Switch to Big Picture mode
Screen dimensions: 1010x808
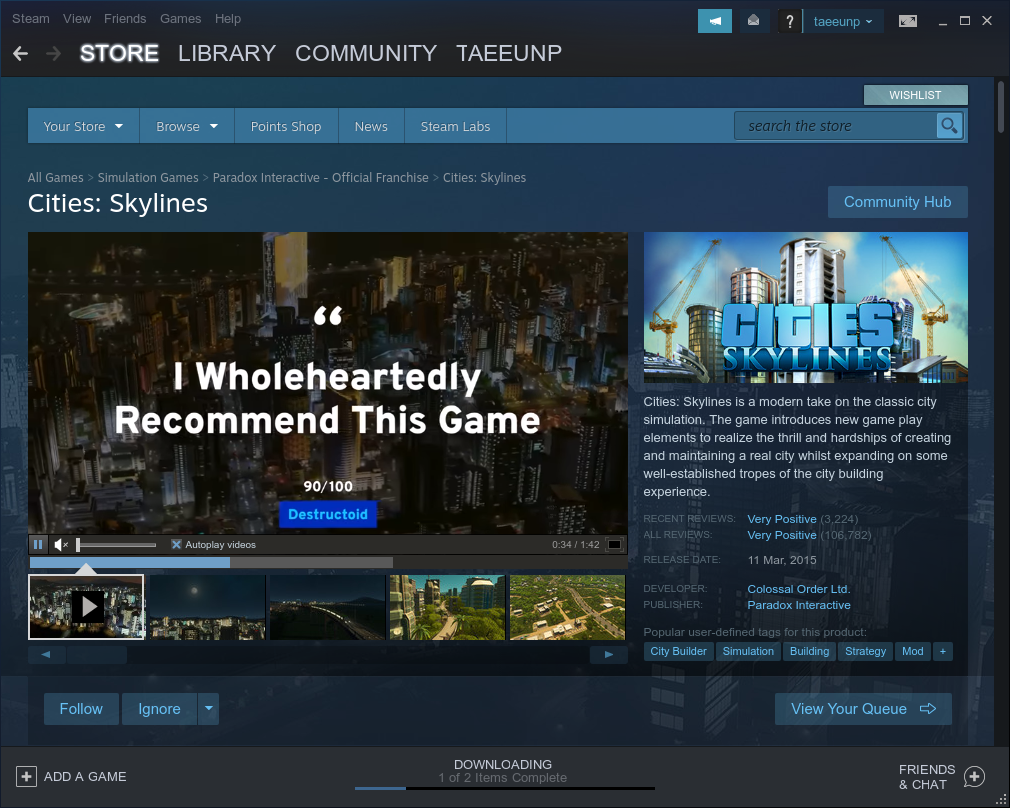(x=908, y=21)
